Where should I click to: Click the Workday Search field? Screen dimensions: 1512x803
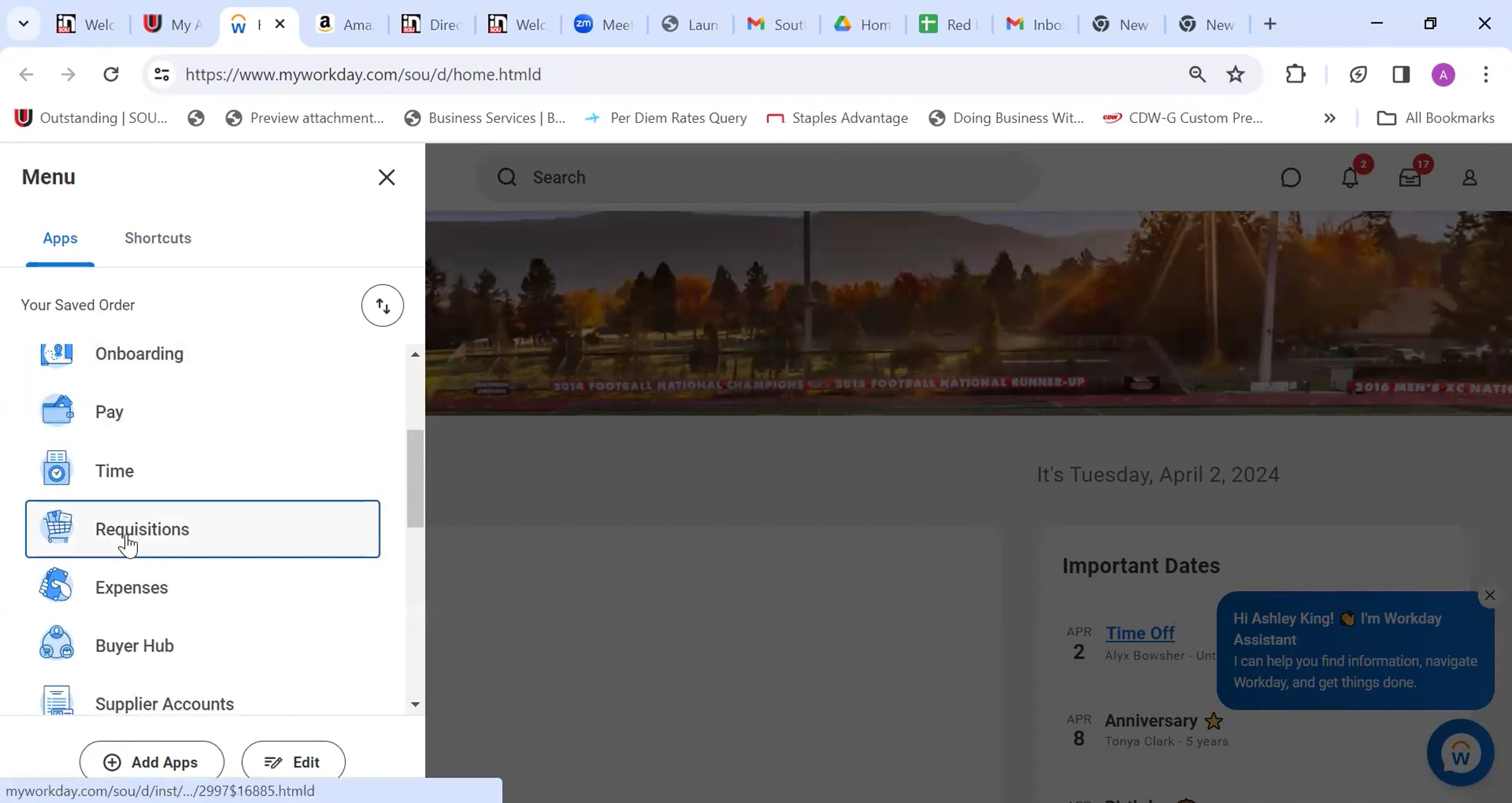click(756, 178)
